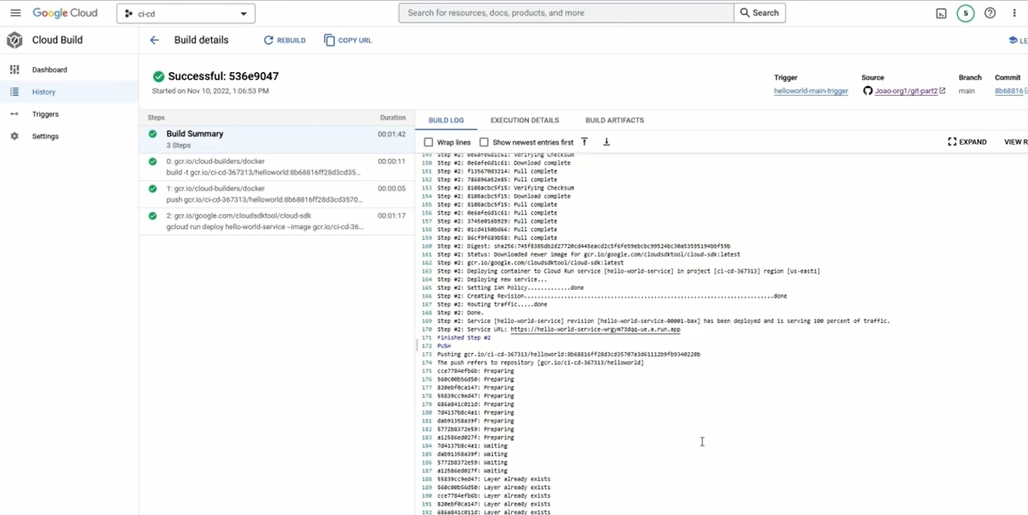
Task: Click the search resources input field
Action: (566, 13)
